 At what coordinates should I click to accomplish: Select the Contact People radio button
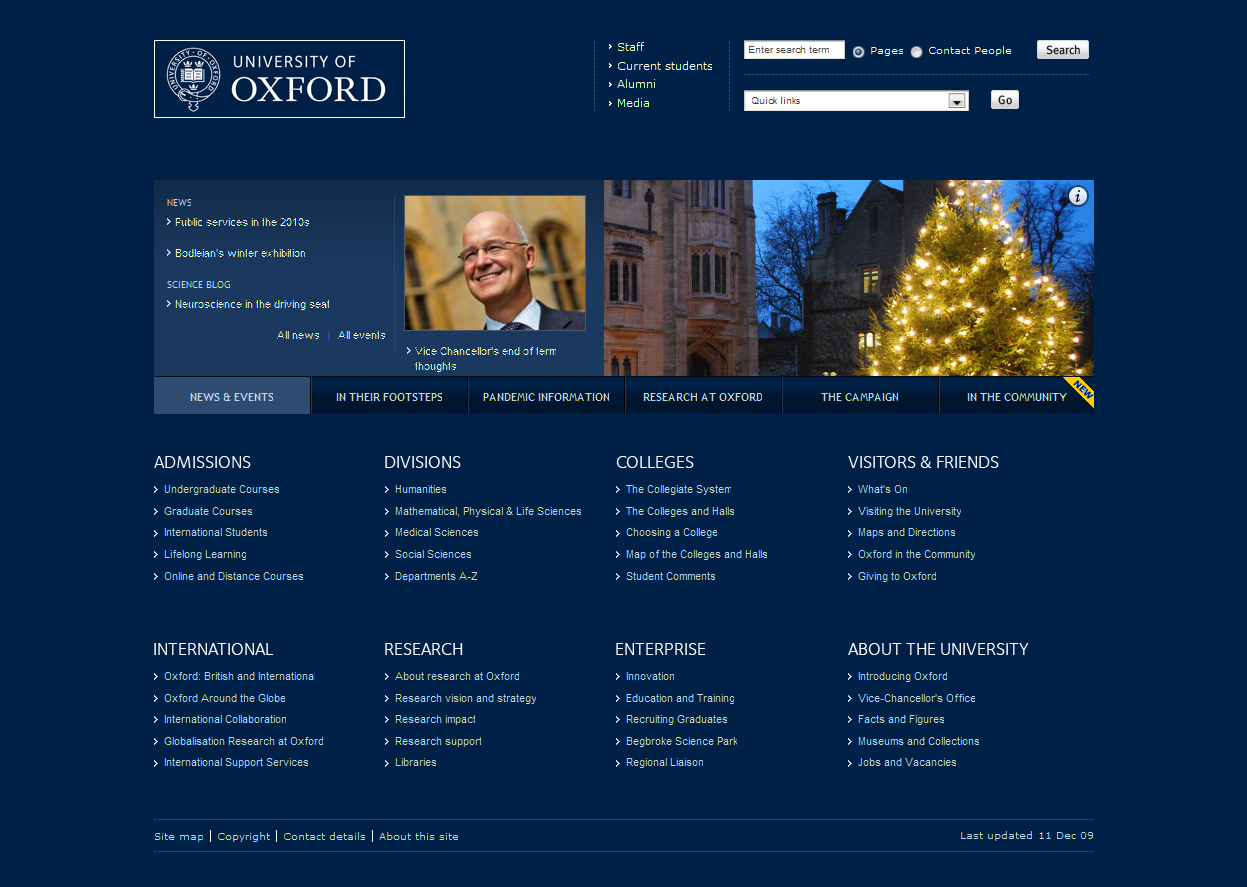pos(916,52)
